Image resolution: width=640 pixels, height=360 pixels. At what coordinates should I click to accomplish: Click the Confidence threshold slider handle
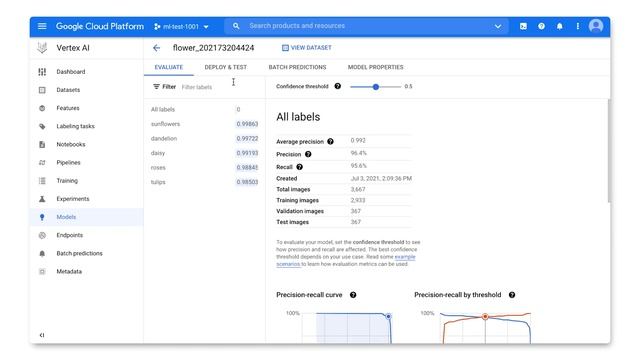click(376, 87)
